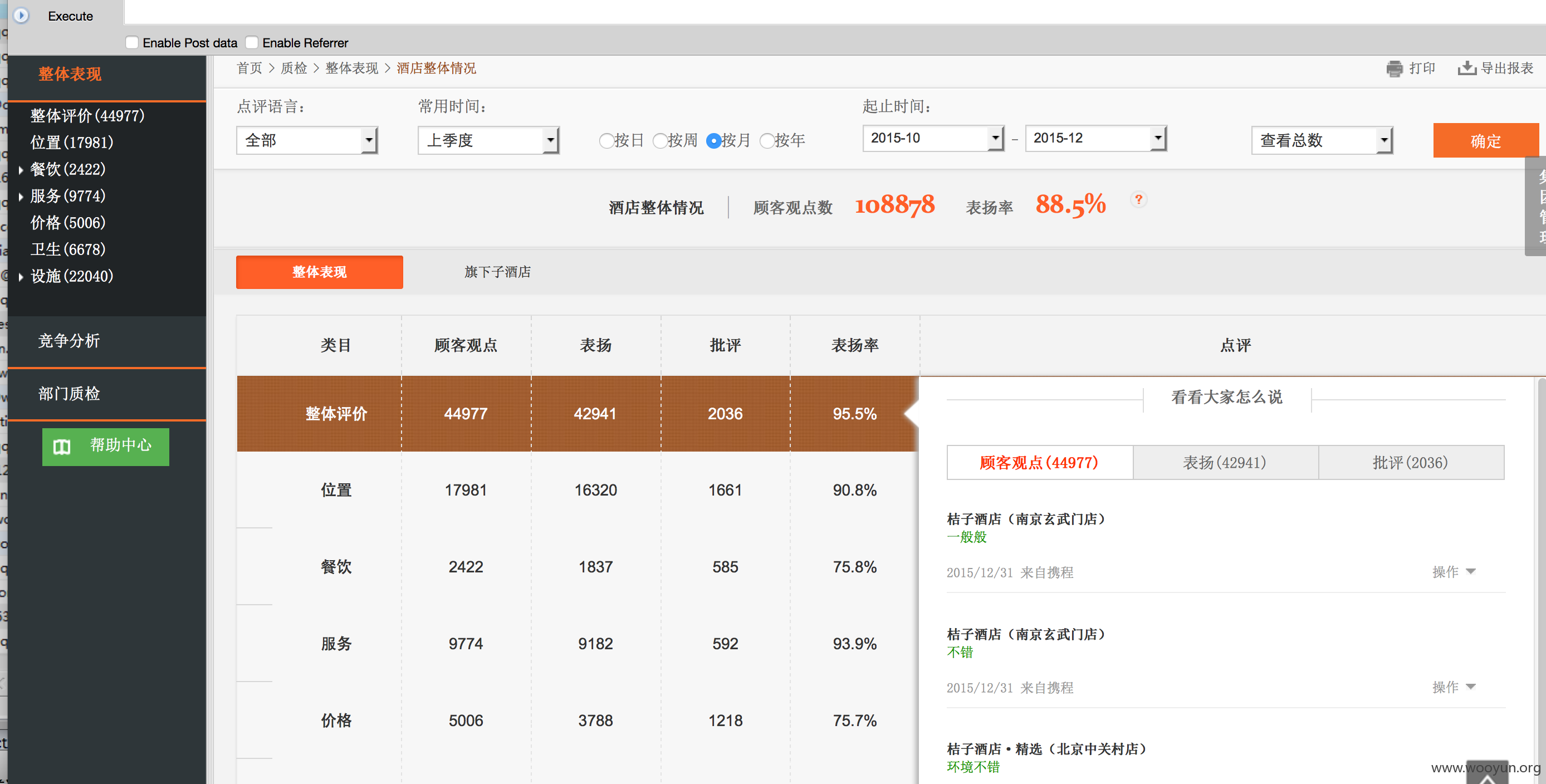Click the book icon in 帮助中心
Image resolution: width=1546 pixels, height=784 pixels.
[62, 446]
